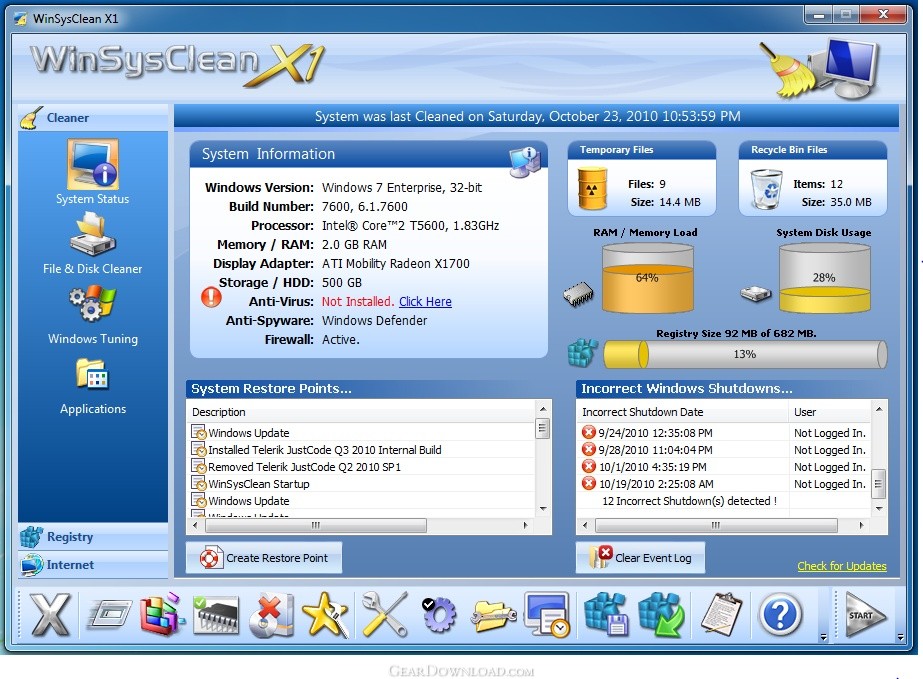Click the Check for Updates link

(x=841, y=566)
